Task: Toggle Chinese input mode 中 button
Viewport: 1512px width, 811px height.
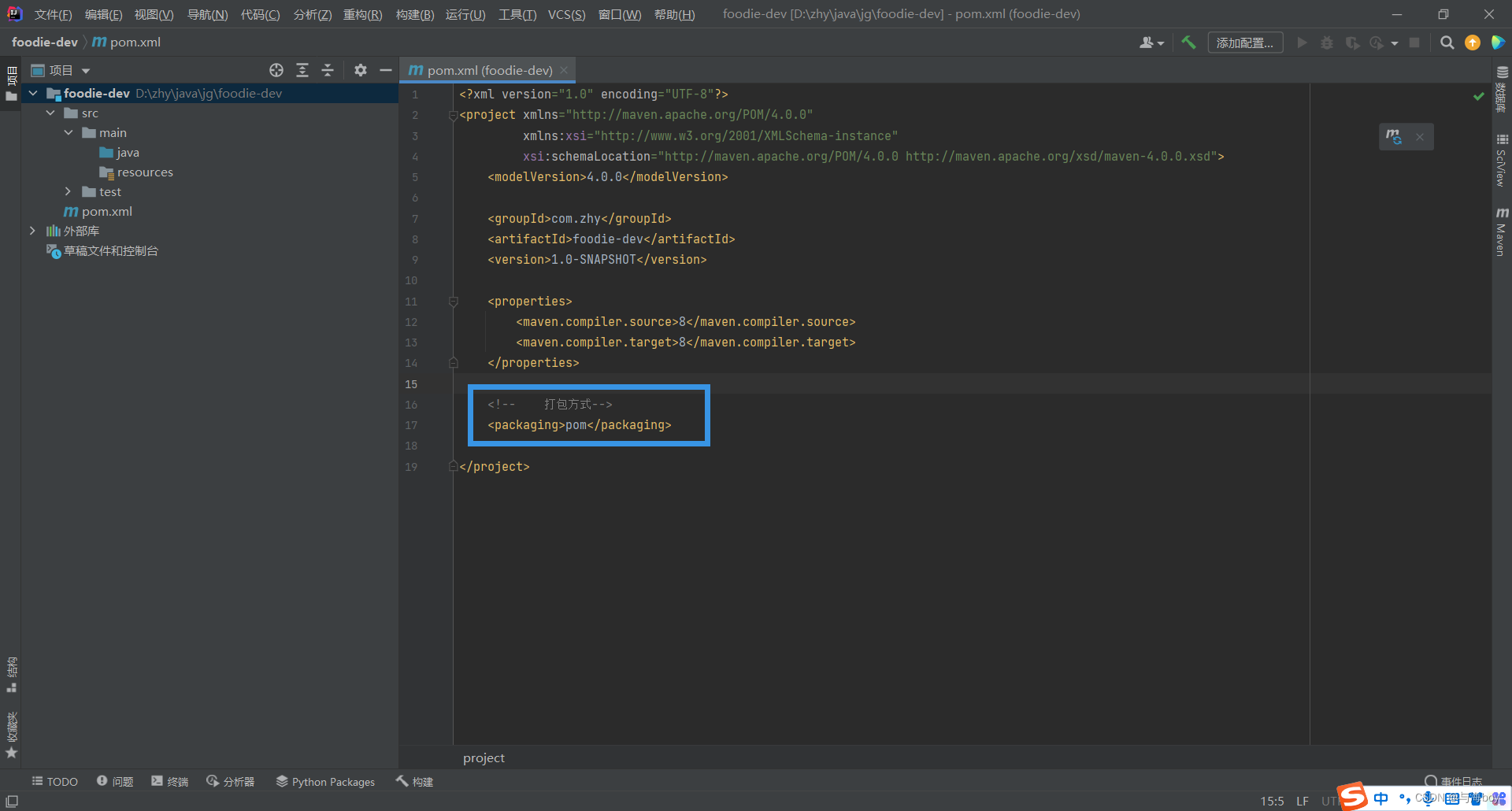Action: click(1380, 798)
